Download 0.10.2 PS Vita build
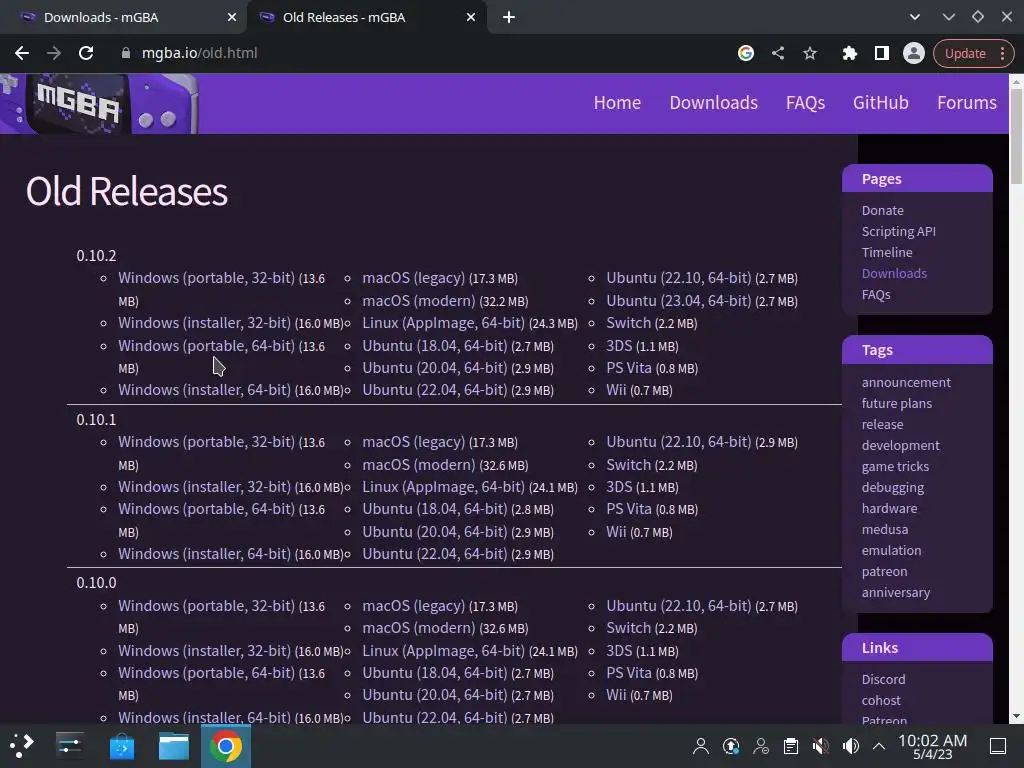This screenshot has width=1024, height=768. pos(629,368)
